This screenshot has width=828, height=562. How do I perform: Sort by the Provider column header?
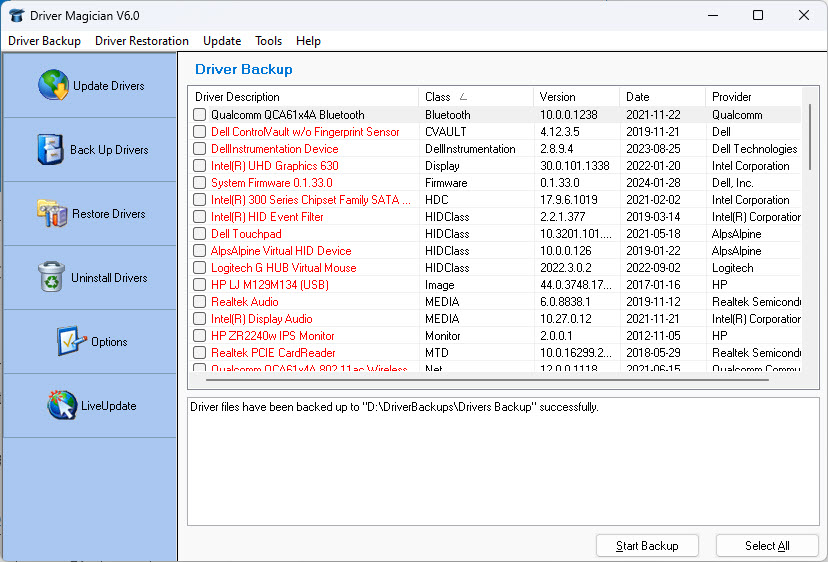[x=753, y=97]
